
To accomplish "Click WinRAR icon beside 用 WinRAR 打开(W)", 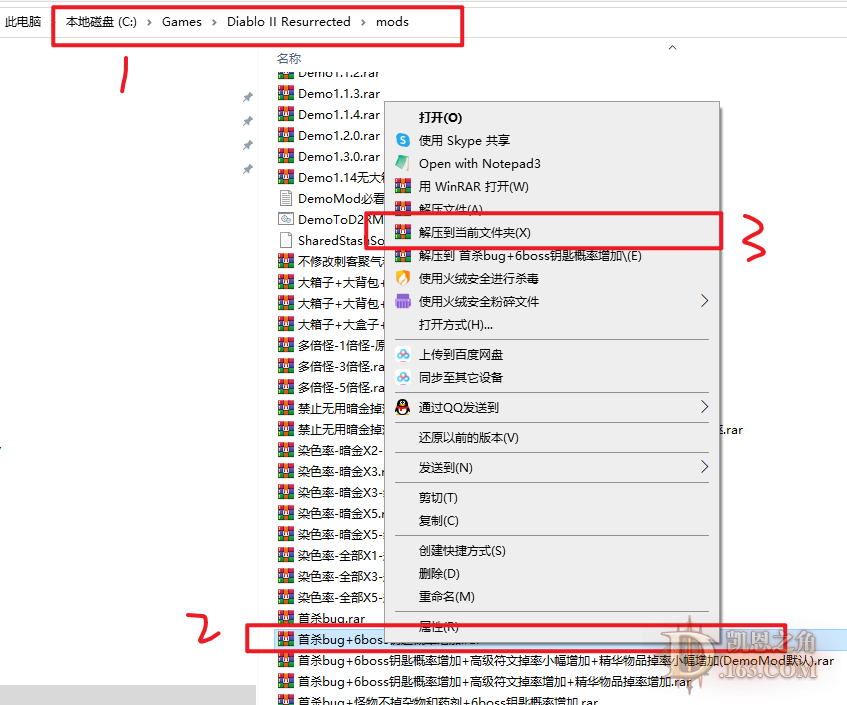I will point(403,186).
